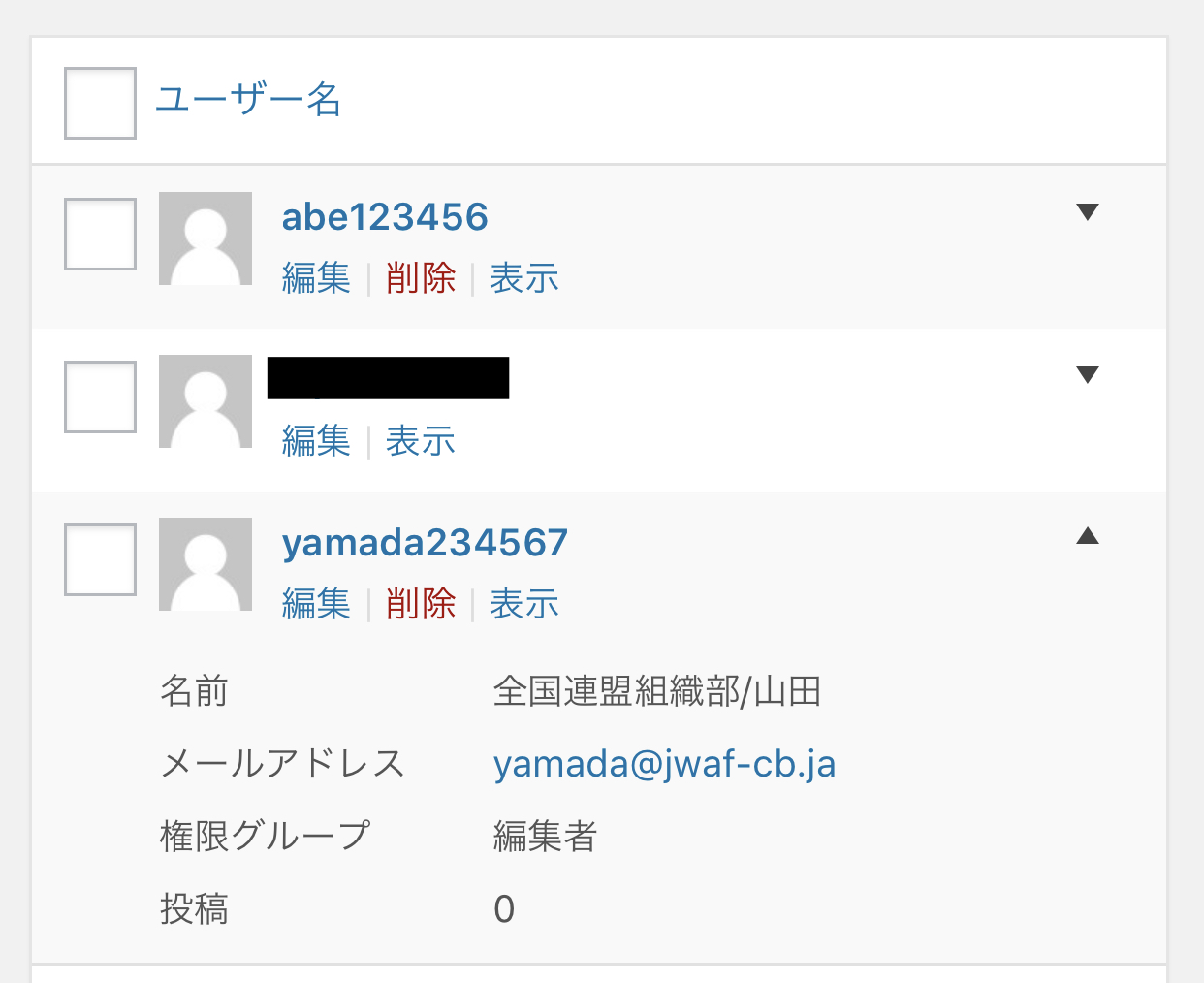Collapse the yamada234567 details arrow
The image size is (1204, 983).
[1088, 536]
